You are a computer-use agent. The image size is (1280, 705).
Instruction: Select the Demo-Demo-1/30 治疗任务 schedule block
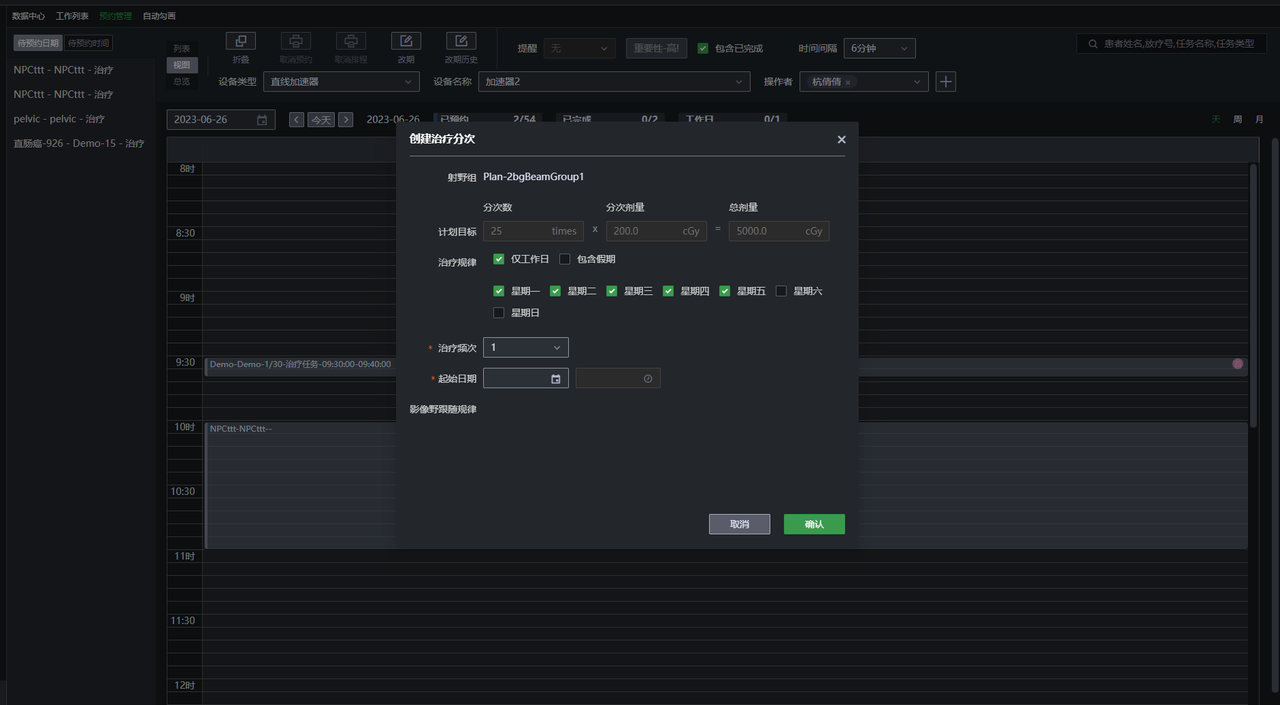point(726,365)
